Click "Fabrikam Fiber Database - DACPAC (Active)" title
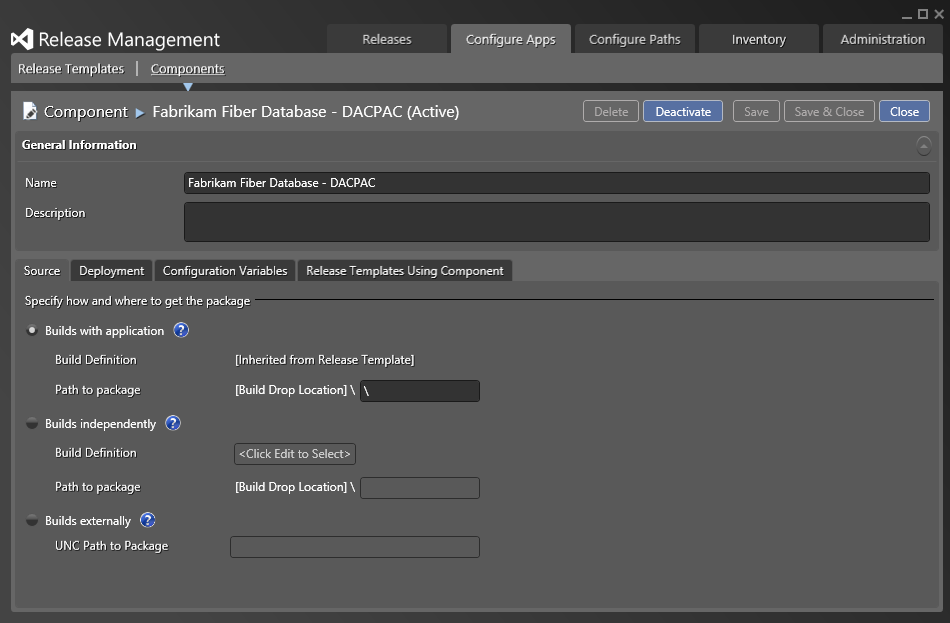 (306, 112)
